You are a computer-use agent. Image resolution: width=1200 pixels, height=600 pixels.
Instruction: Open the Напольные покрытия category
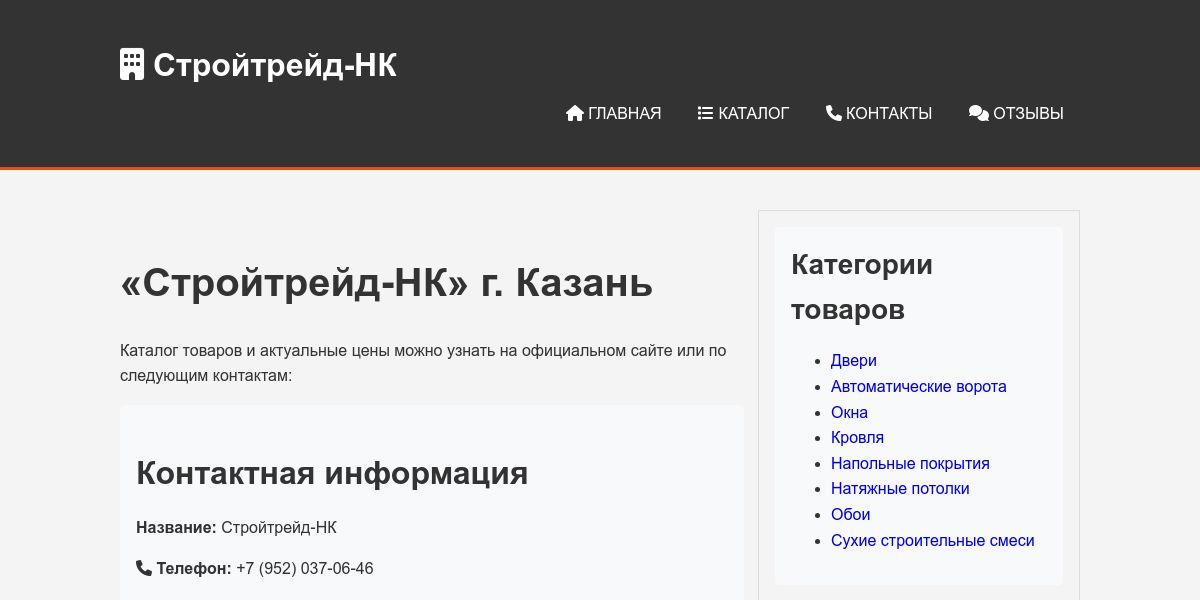(910, 463)
